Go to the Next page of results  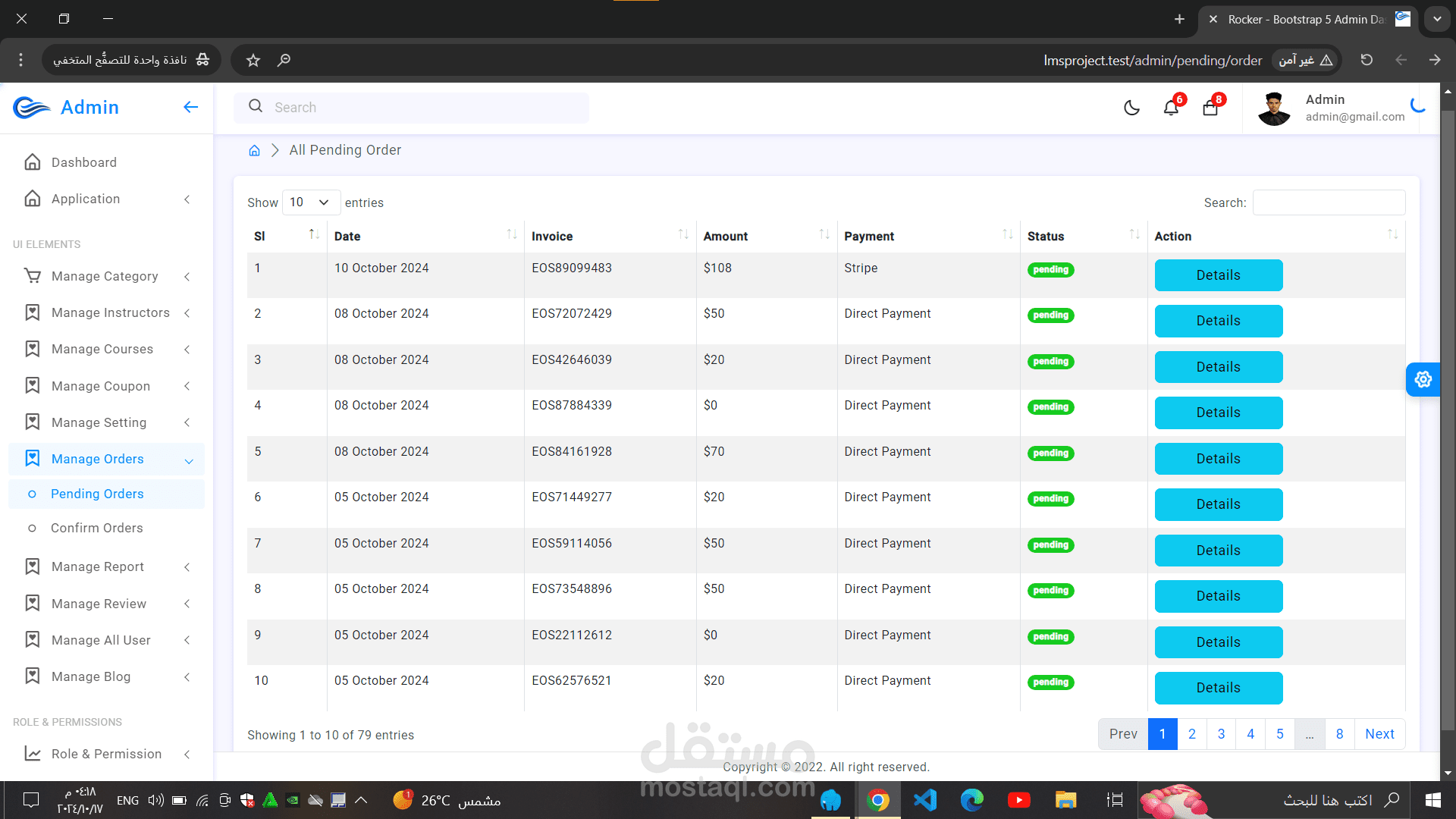1379,734
